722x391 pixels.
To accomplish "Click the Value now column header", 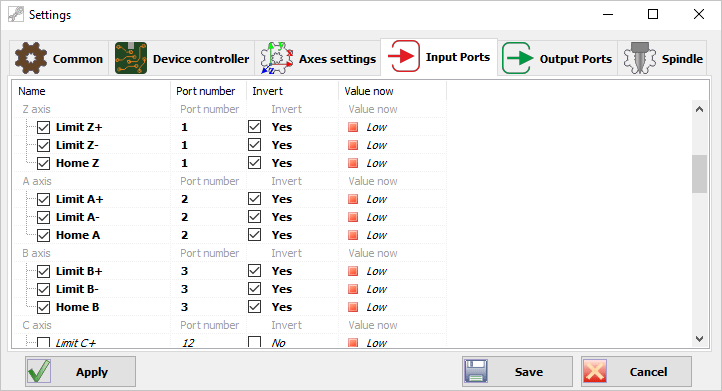I will point(392,91).
